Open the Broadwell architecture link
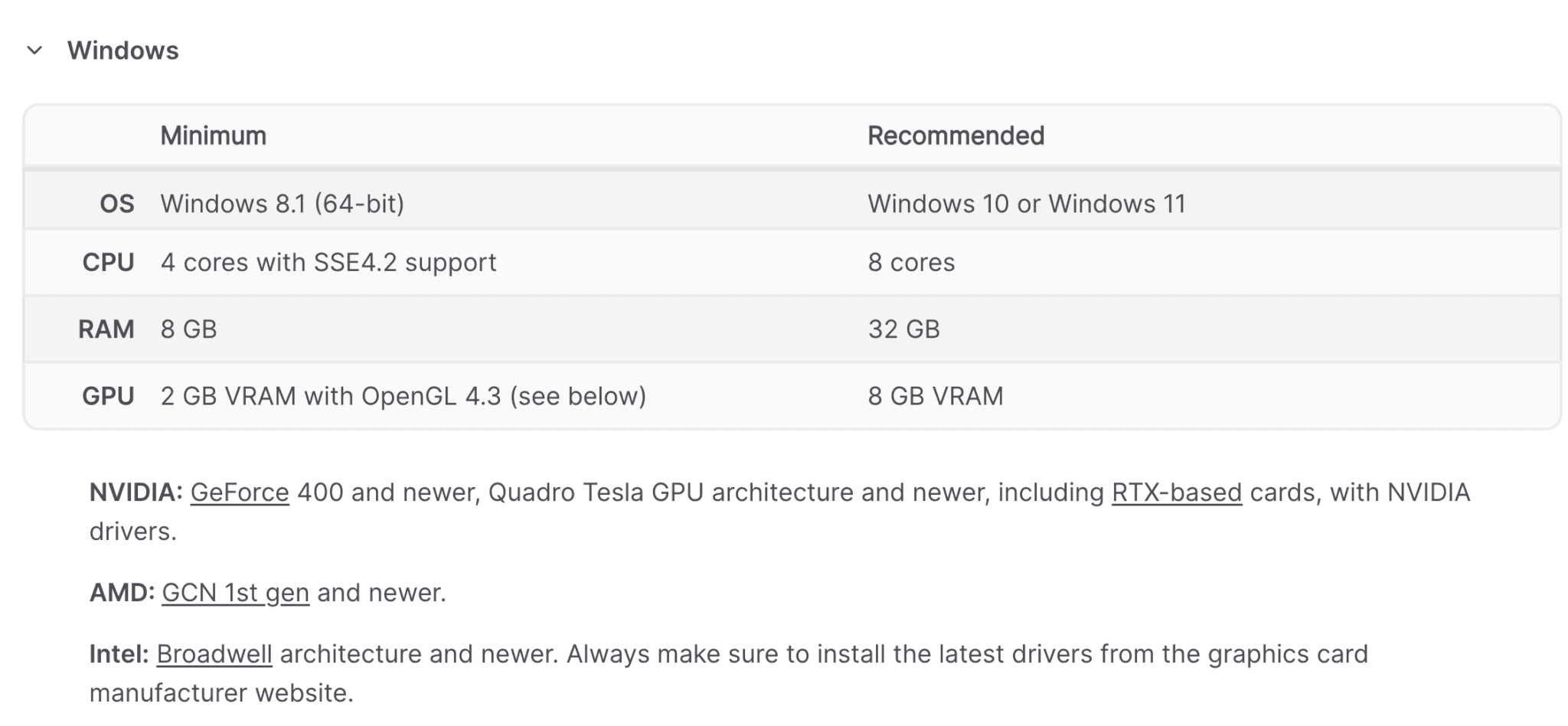Image resolution: width=1568 pixels, height=726 pixels. pyautogui.click(x=214, y=654)
